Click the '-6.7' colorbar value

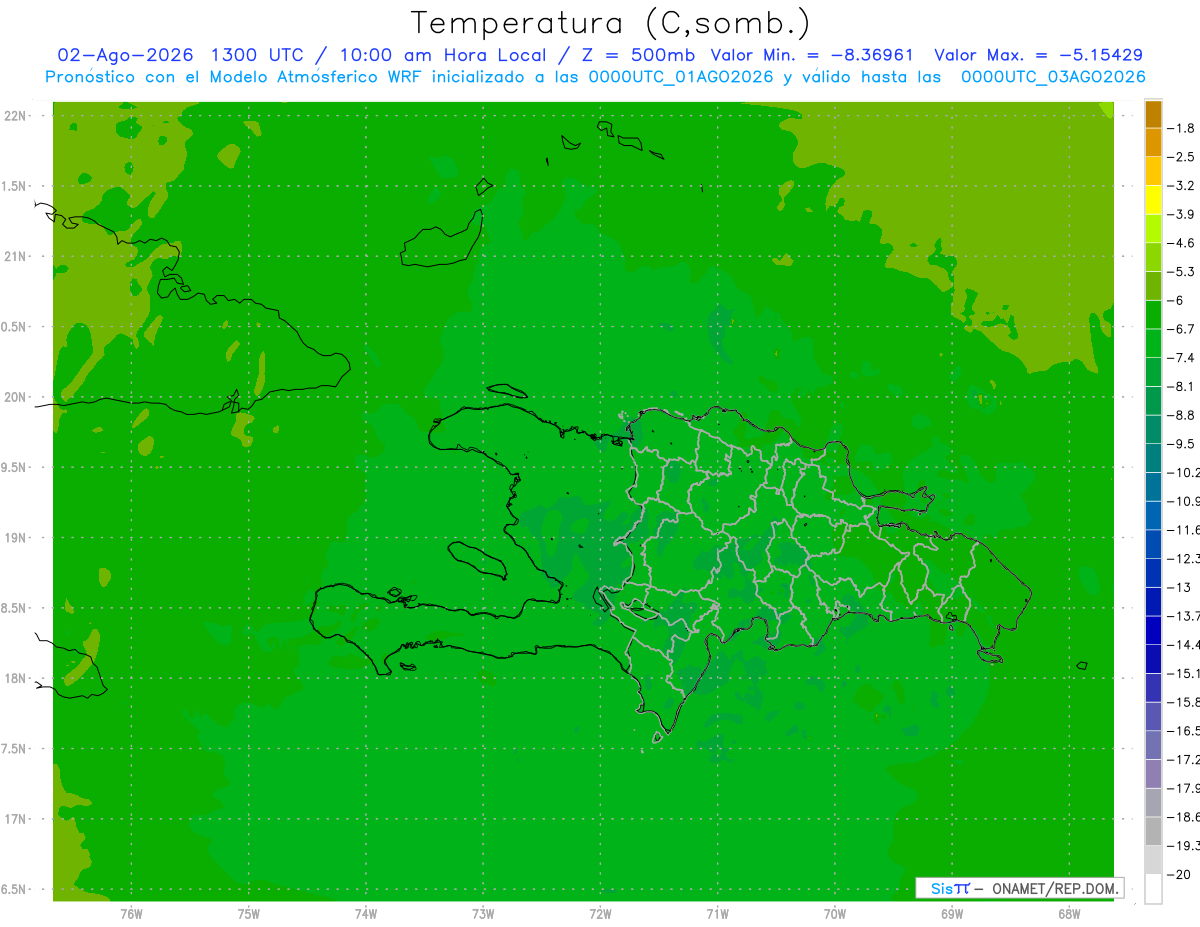click(1182, 329)
